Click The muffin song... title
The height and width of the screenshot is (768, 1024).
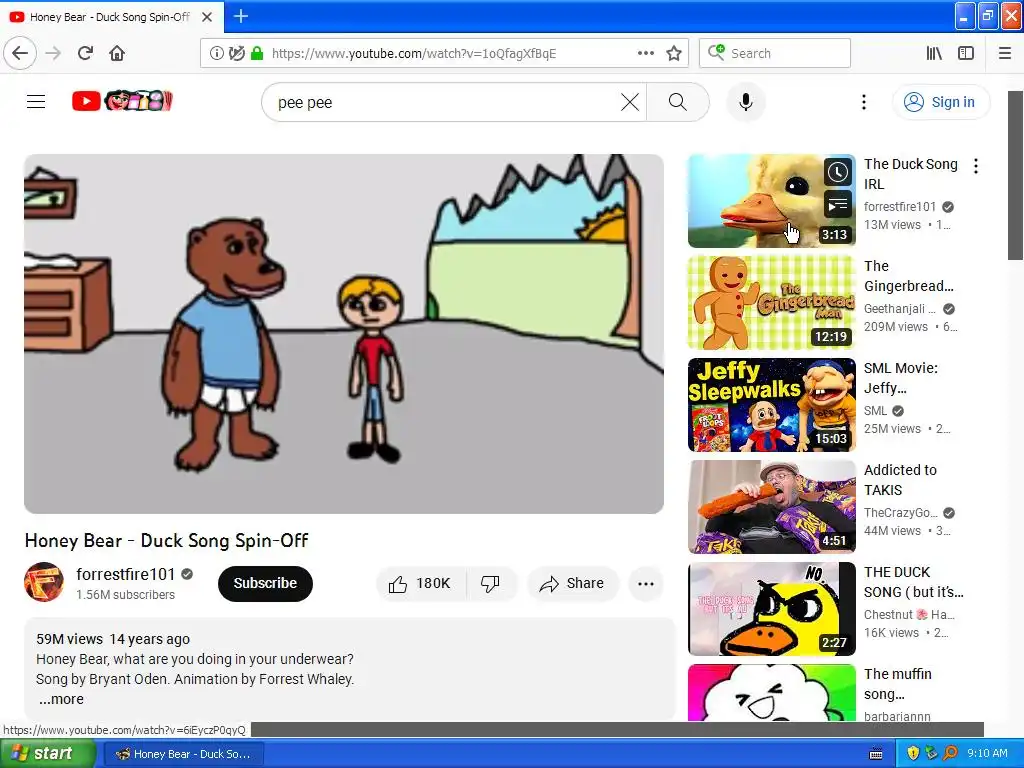click(x=897, y=684)
